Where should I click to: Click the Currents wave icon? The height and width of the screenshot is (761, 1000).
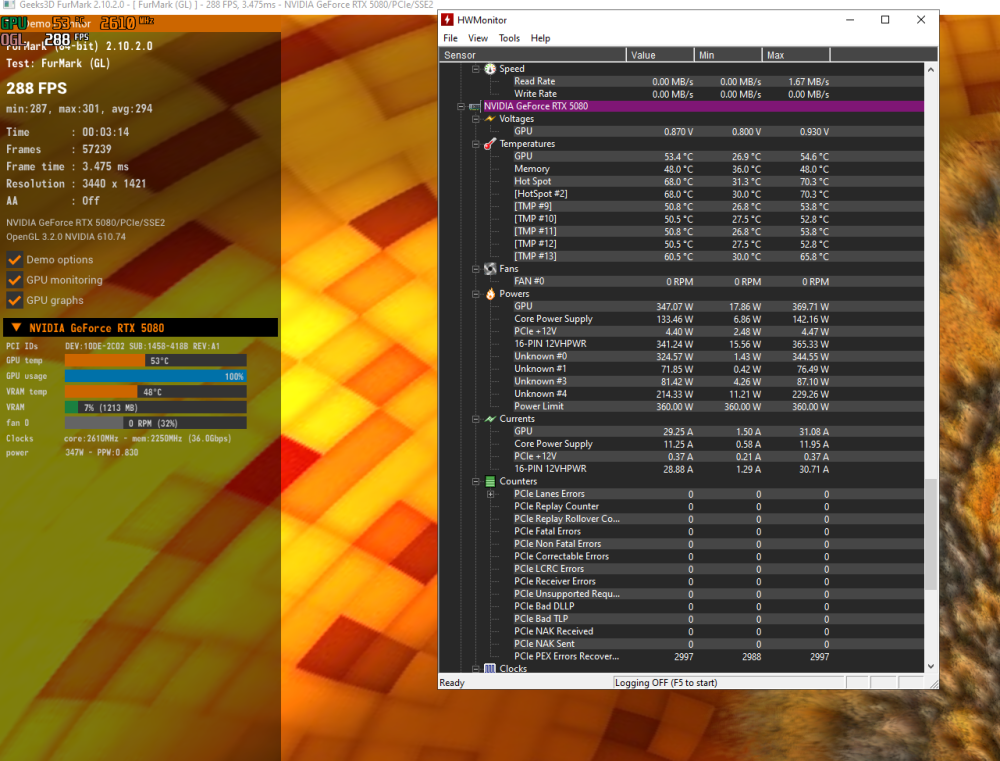(x=490, y=419)
